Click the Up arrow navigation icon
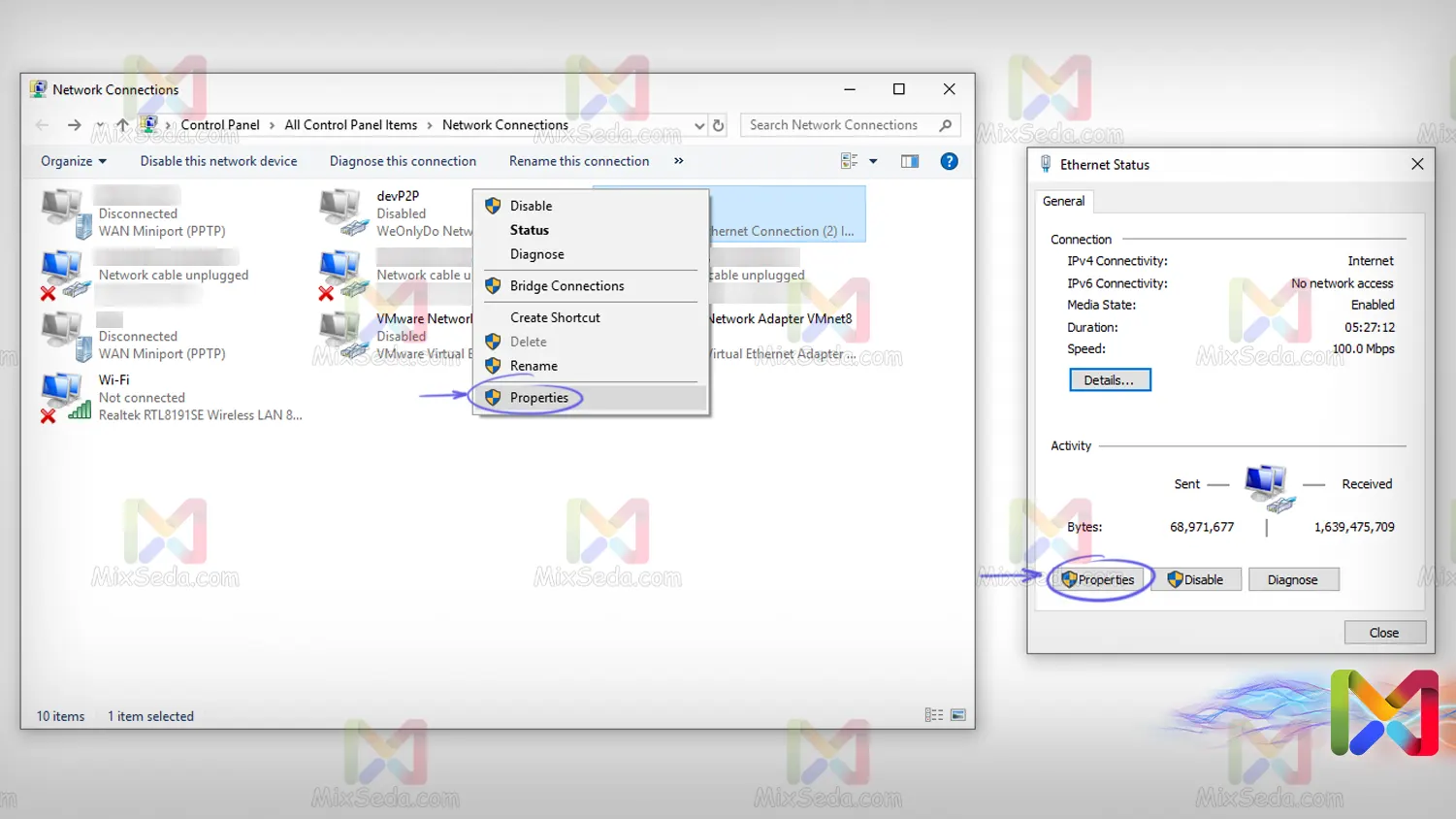The image size is (1456, 819). tap(122, 125)
